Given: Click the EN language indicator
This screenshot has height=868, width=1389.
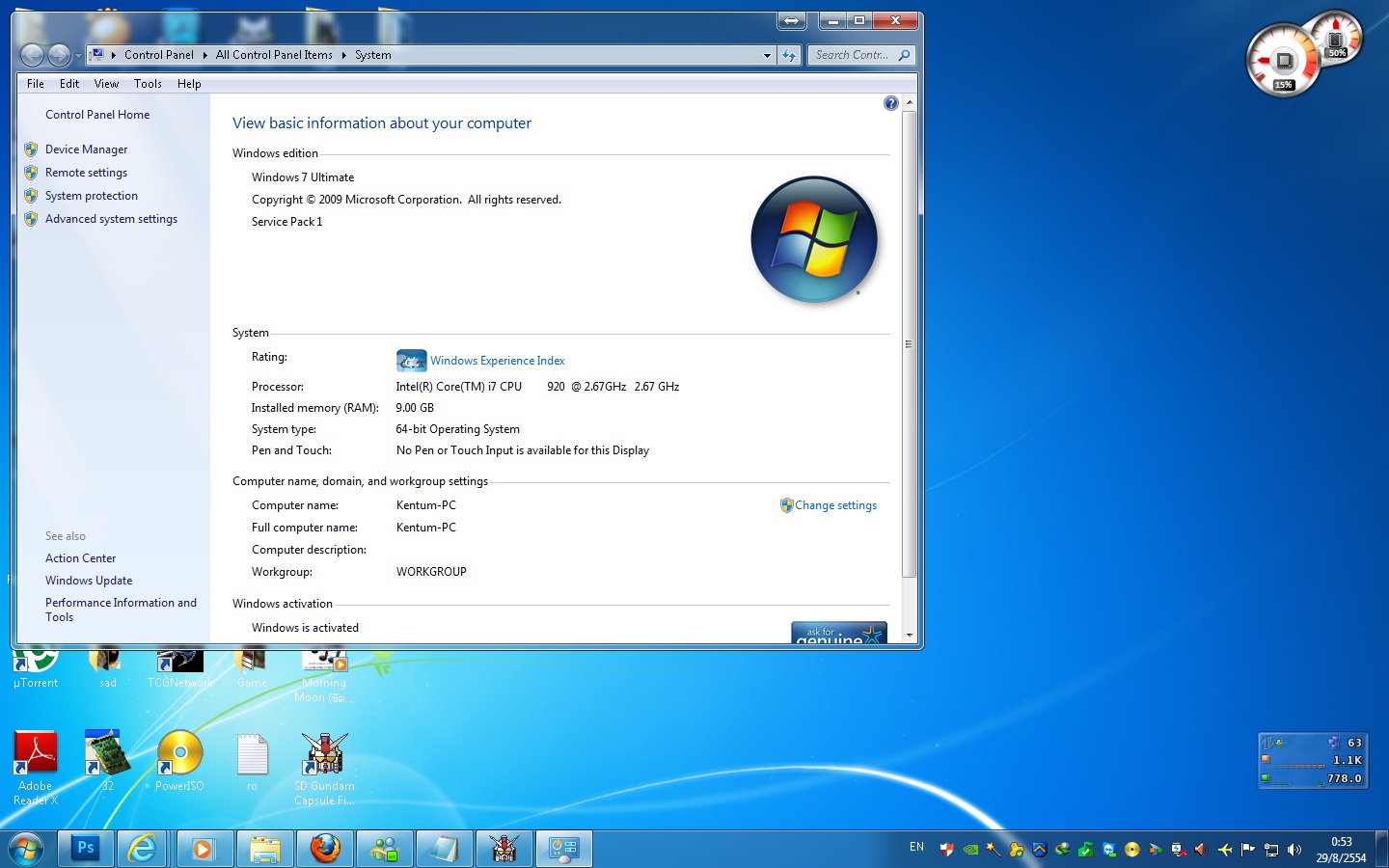Looking at the screenshot, I should tap(916, 848).
